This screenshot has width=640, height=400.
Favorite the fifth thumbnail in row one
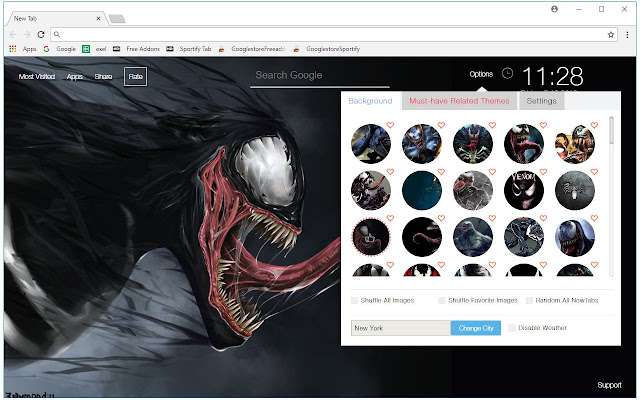coord(594,125)
